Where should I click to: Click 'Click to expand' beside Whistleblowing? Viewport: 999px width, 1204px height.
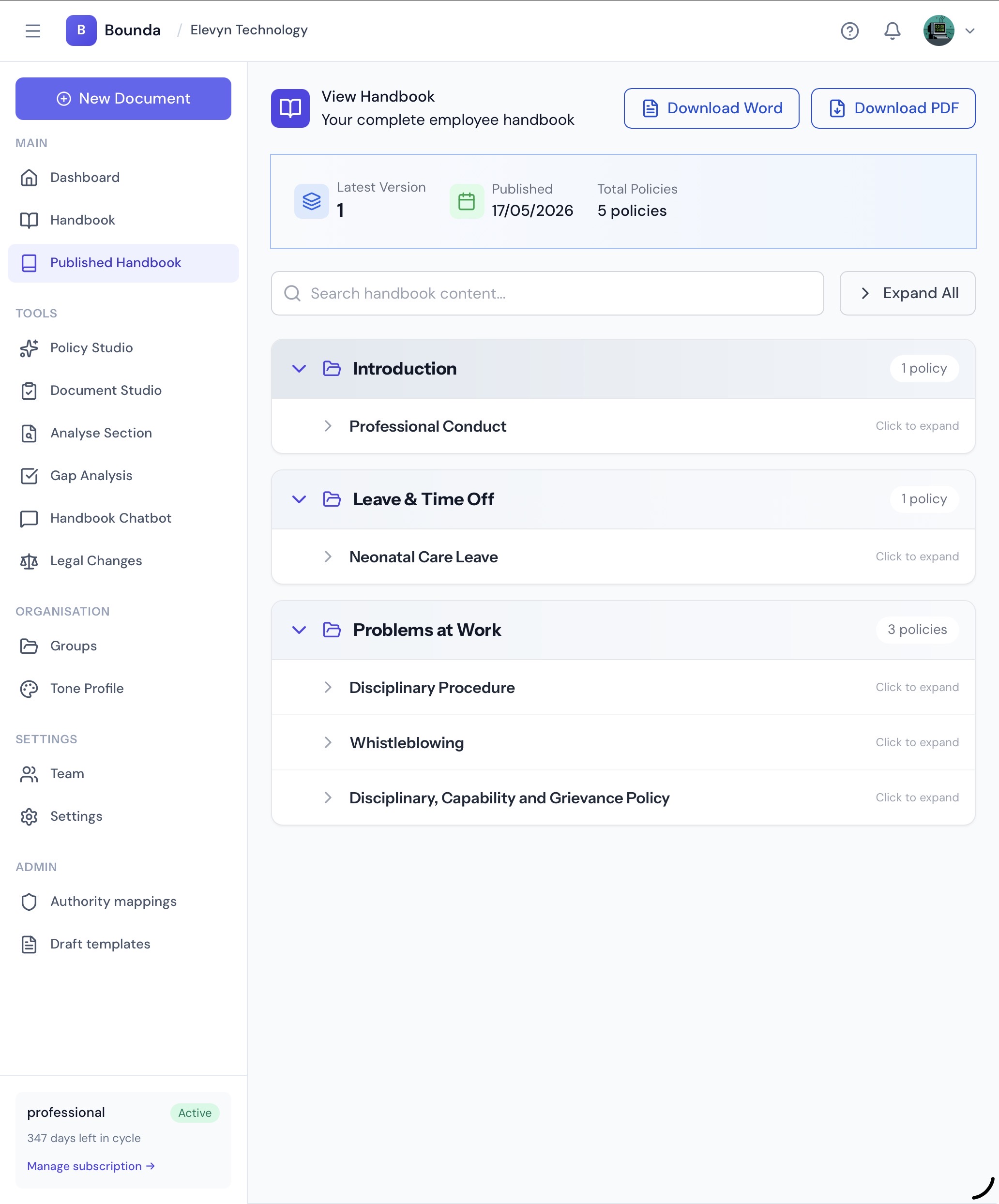point(917,742)
